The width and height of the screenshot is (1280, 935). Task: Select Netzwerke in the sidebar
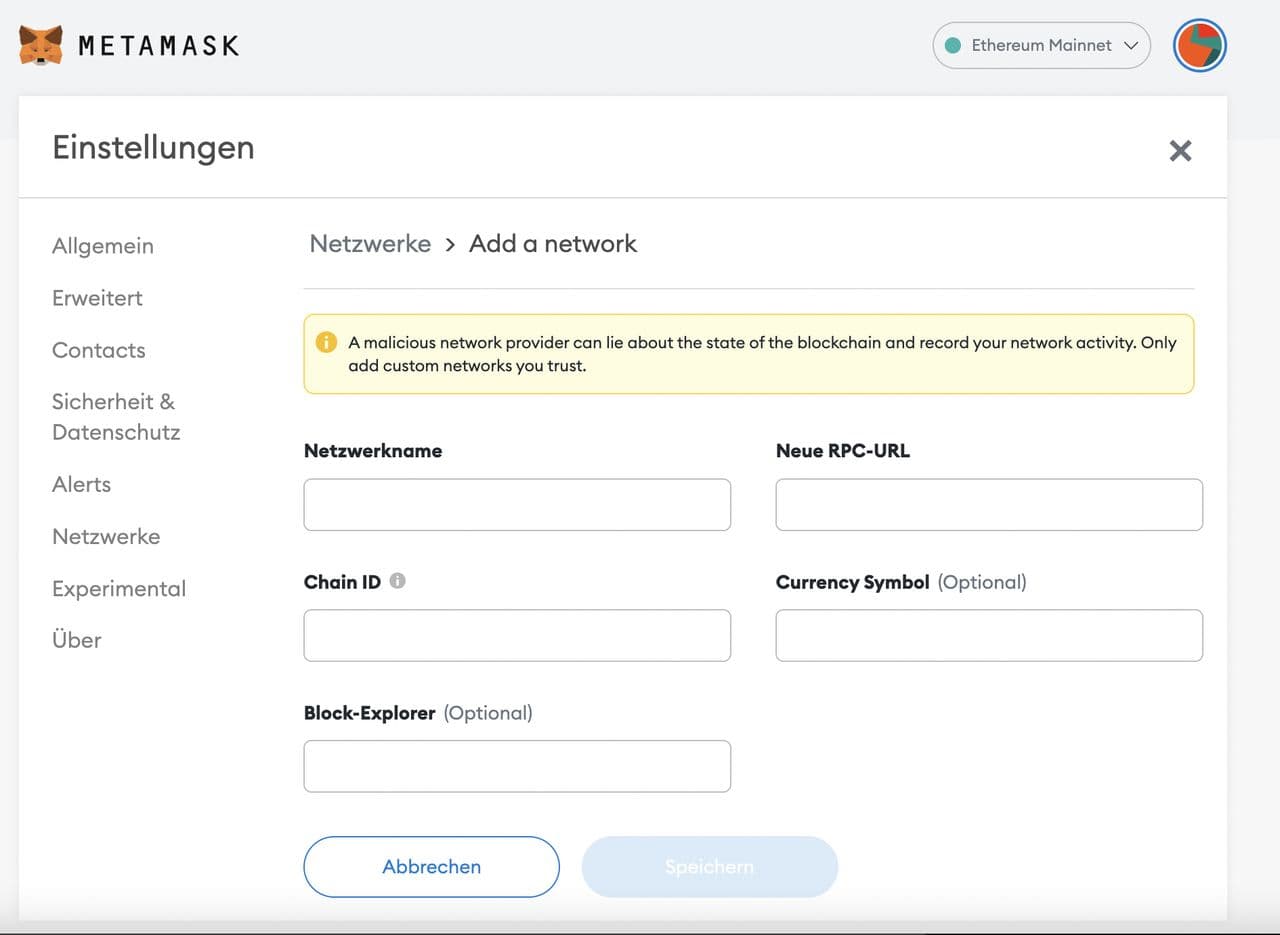(x=106, y=536)
